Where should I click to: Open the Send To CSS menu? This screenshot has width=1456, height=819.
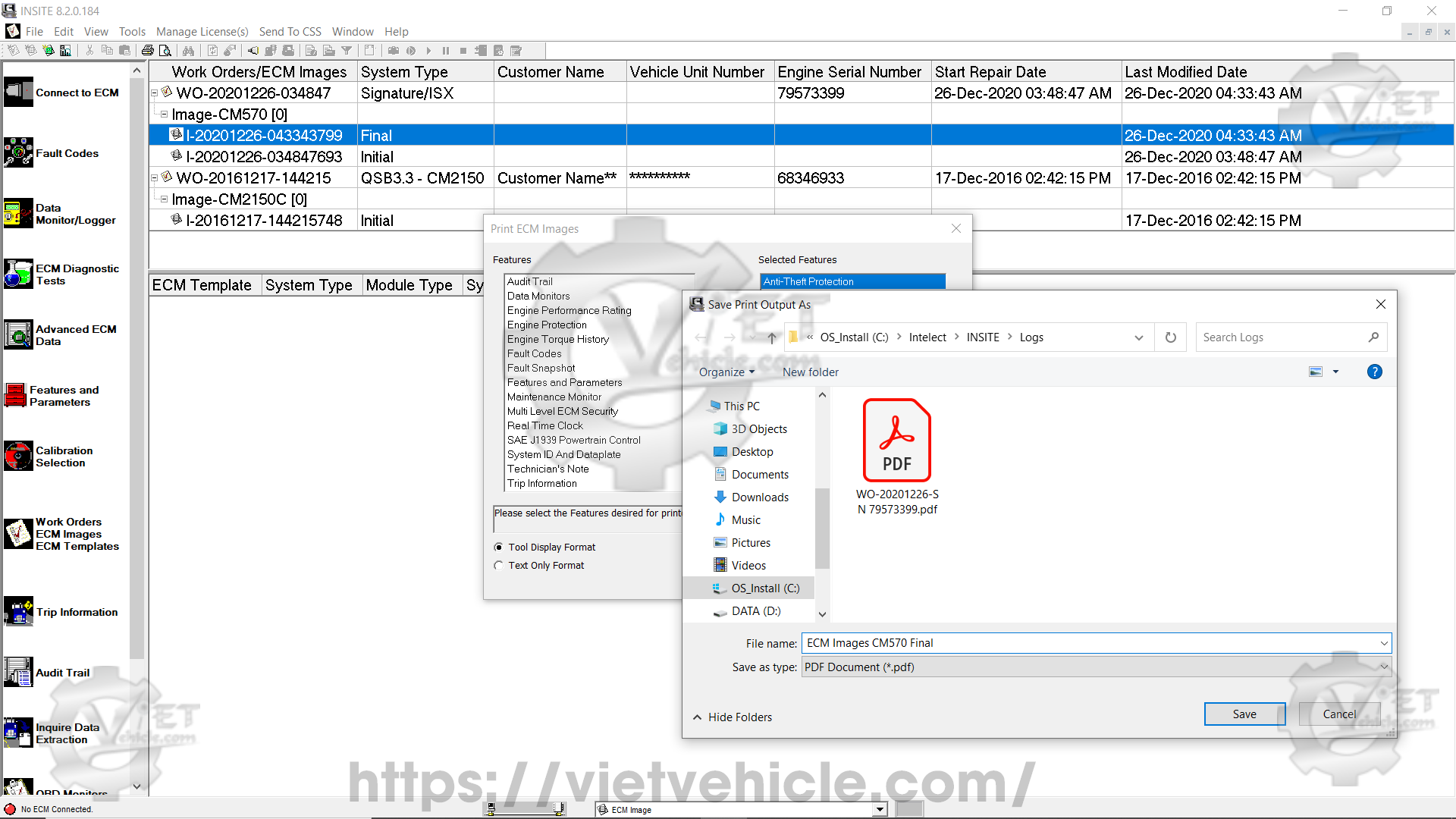pos(290,32)
